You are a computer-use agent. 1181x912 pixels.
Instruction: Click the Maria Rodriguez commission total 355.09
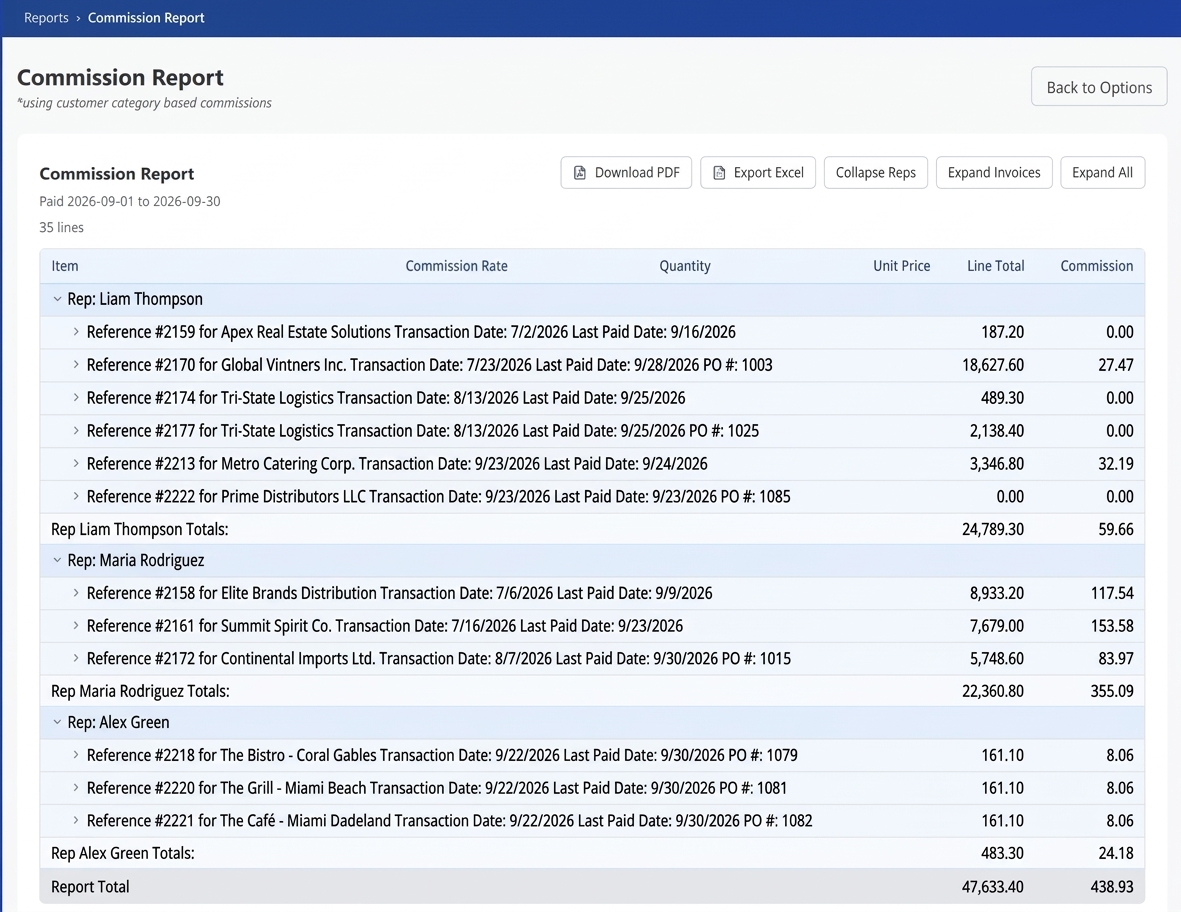click(x=1112, y=691)
